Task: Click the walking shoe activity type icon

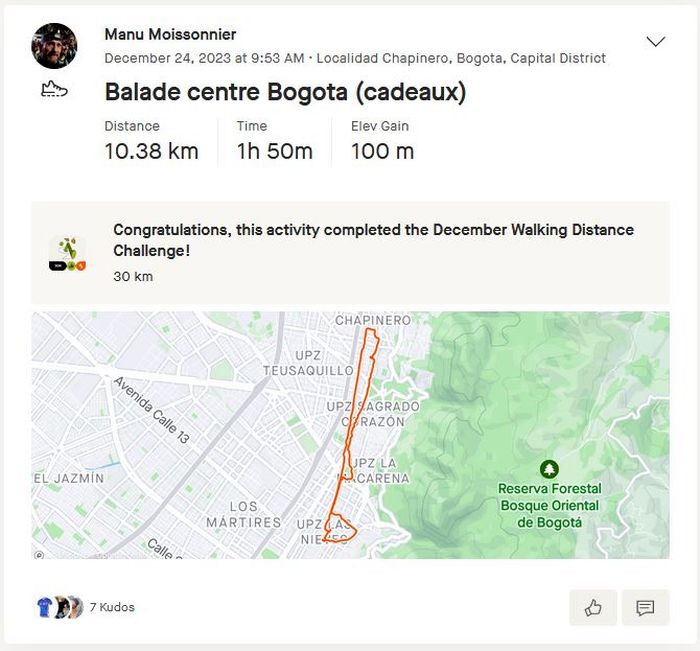Action: pos(54,90)
